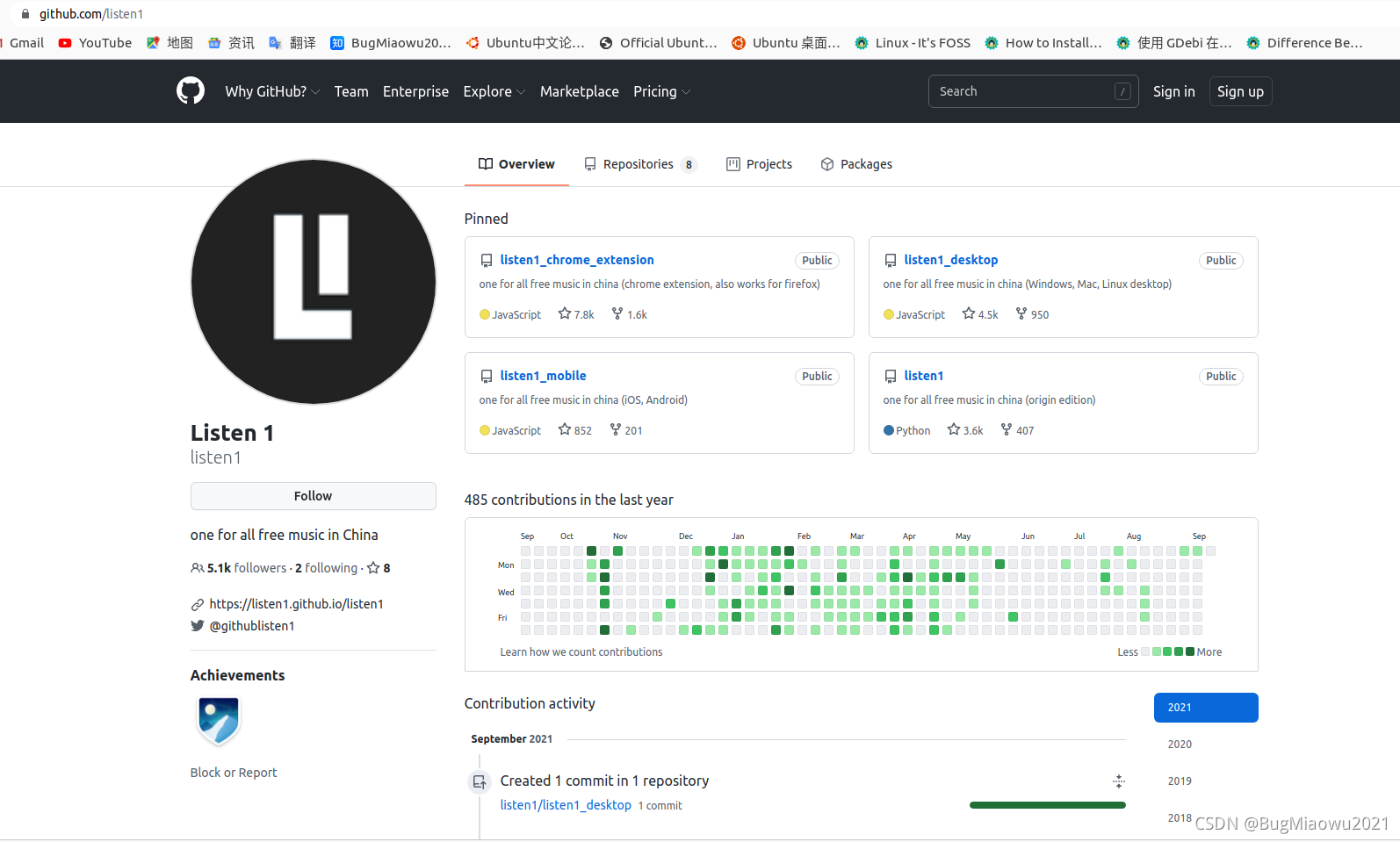Open the Ubuntu 桌面 bookmark

pos(786,42)
